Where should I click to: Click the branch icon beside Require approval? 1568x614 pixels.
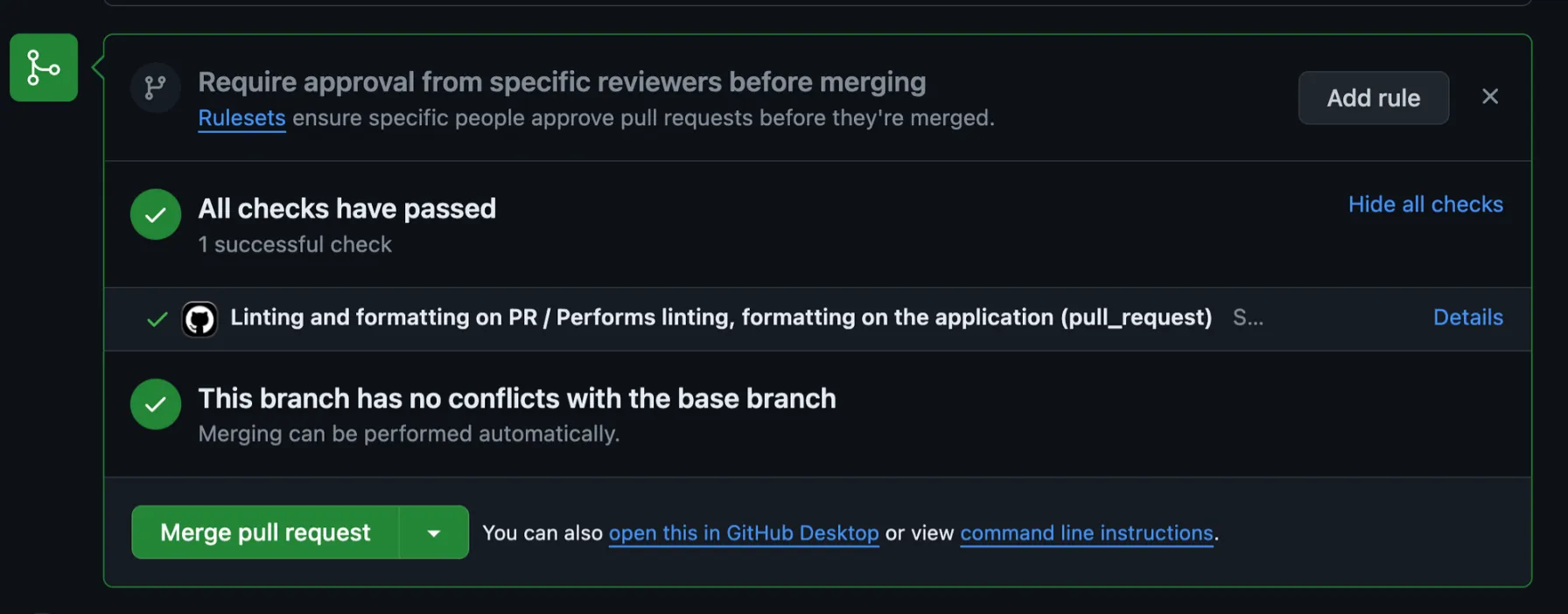156,87
